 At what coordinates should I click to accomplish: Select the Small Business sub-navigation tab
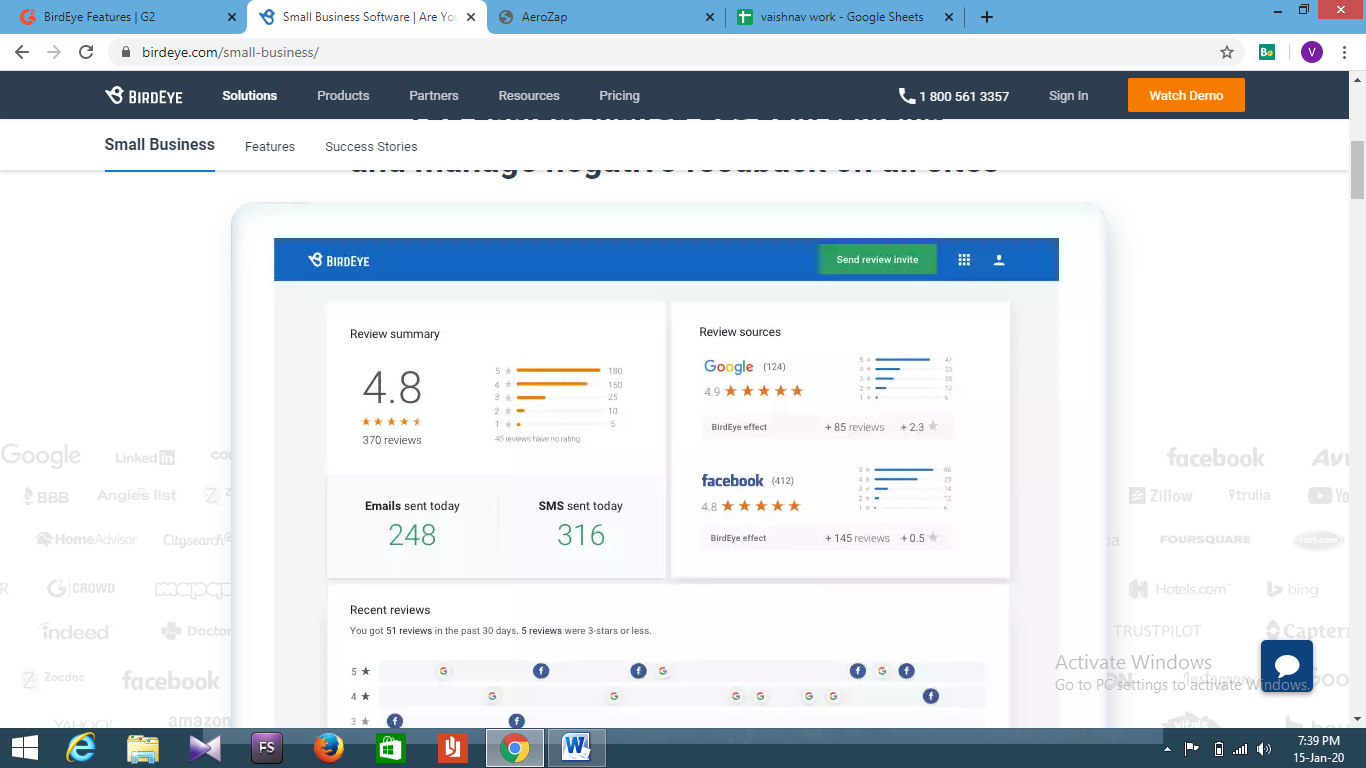(x=160, y=145)
